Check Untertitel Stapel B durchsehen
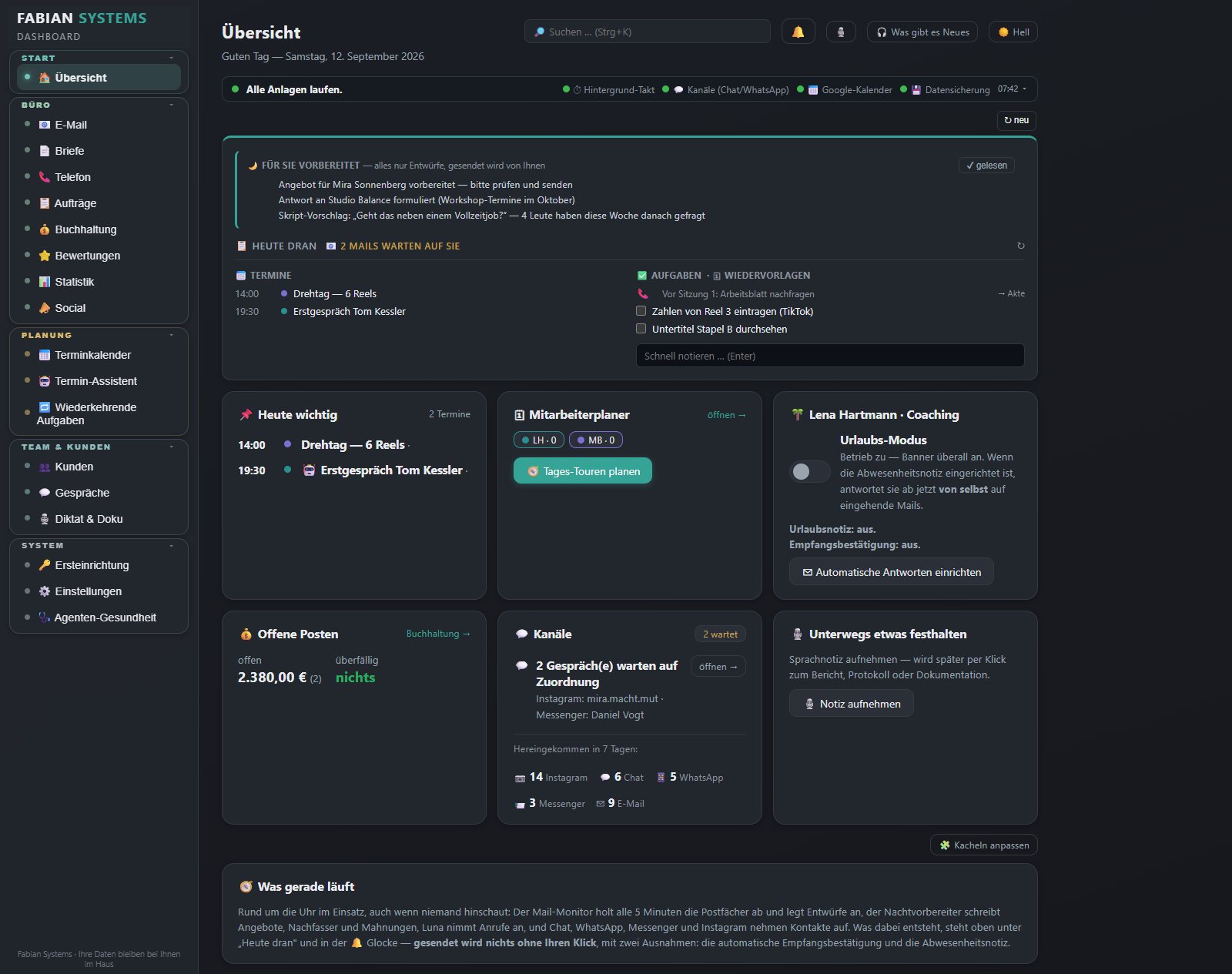Screen dimensions: 1232x974 point(641,329)
